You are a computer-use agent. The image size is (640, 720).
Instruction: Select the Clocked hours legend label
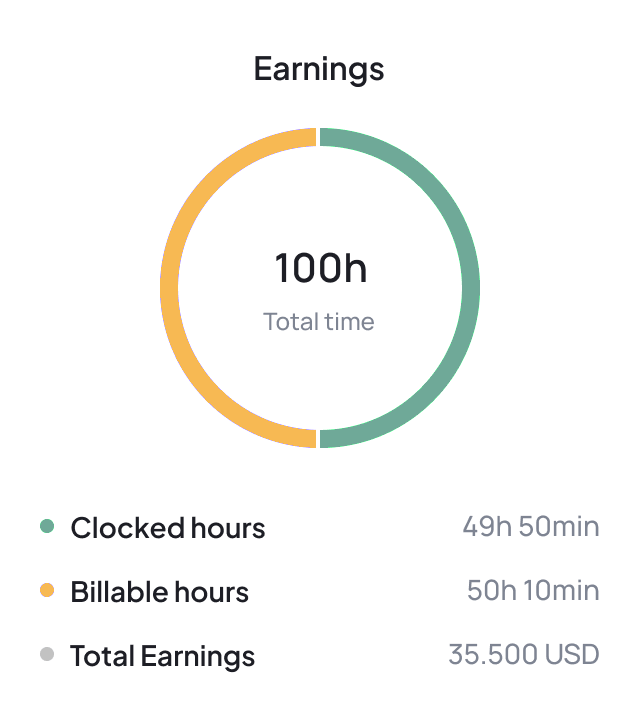click(x=168, y=528)
